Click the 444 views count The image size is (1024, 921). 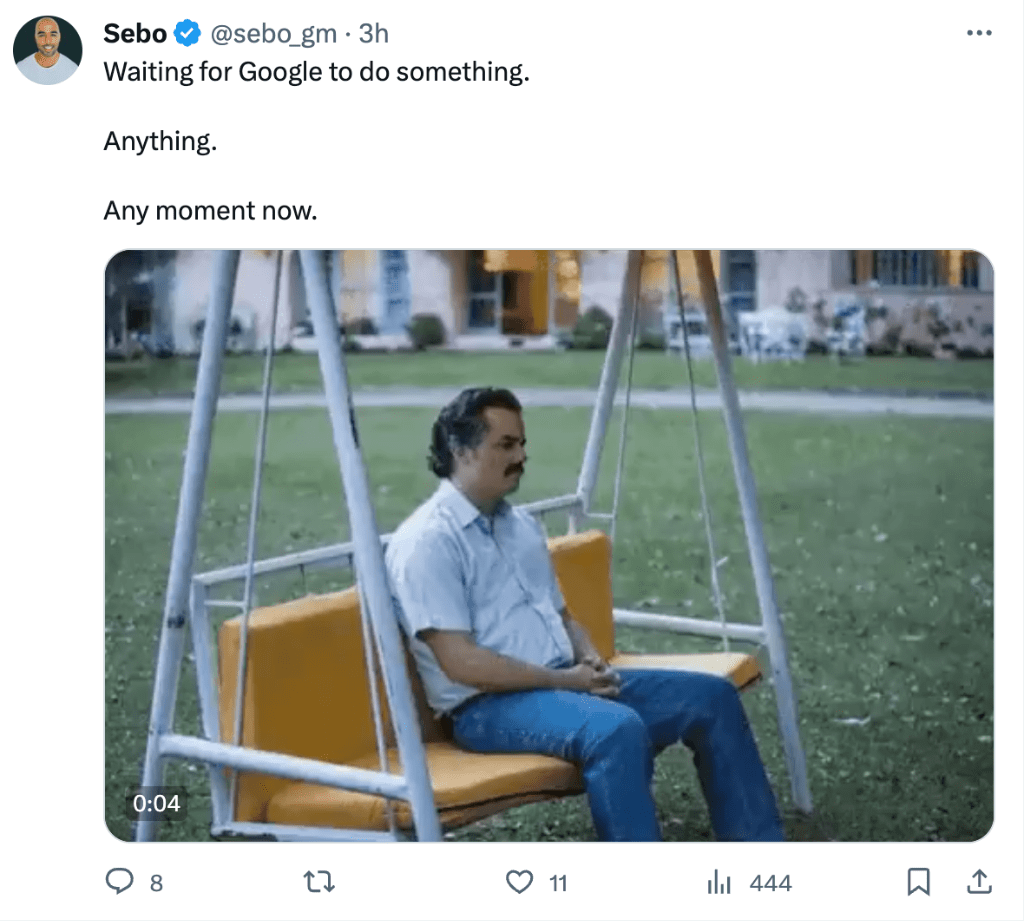[770, 883]
